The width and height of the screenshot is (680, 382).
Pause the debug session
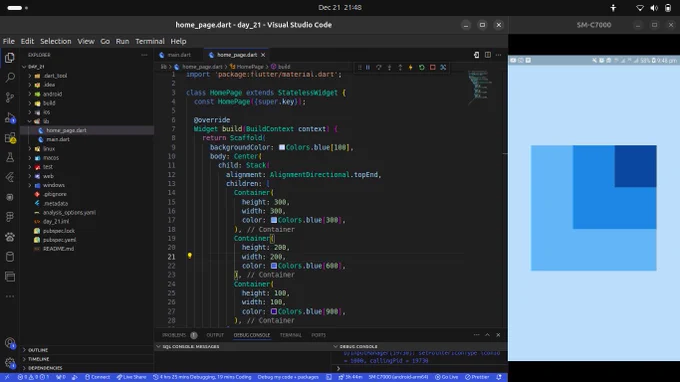click(x=368, y=67)
